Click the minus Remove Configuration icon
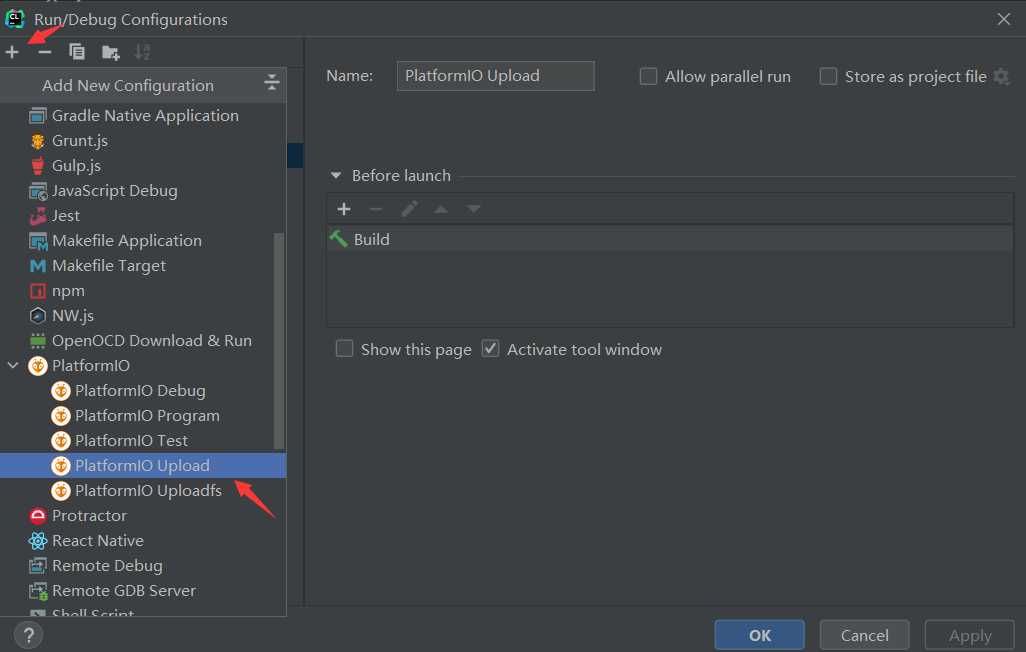 (x=44, y=52)
